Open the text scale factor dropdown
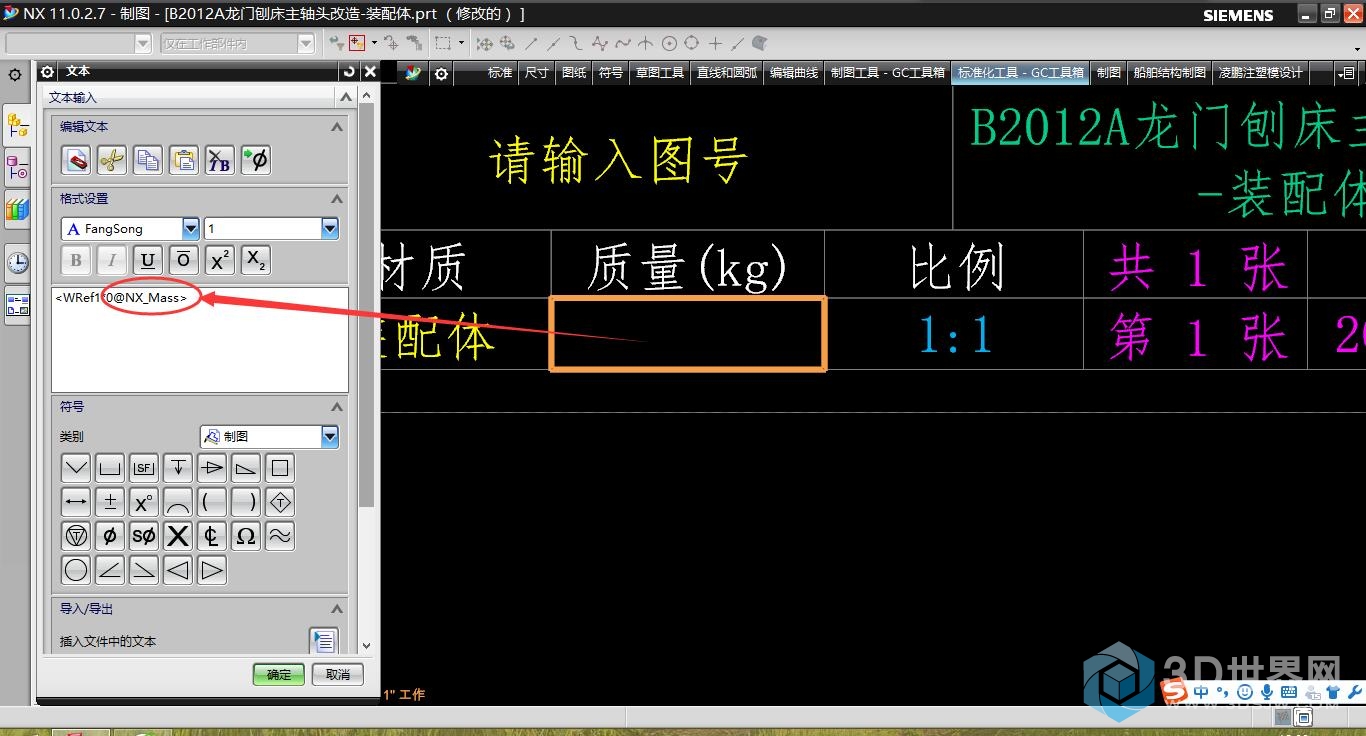Image resolution: width=1366 pixels, height=736 pixels. pos(330,229)
